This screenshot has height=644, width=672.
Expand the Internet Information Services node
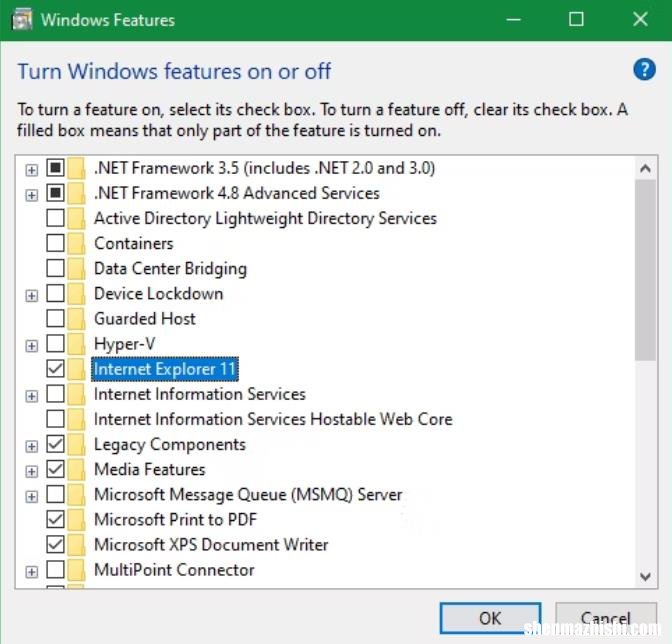click(x=31, y=396)
